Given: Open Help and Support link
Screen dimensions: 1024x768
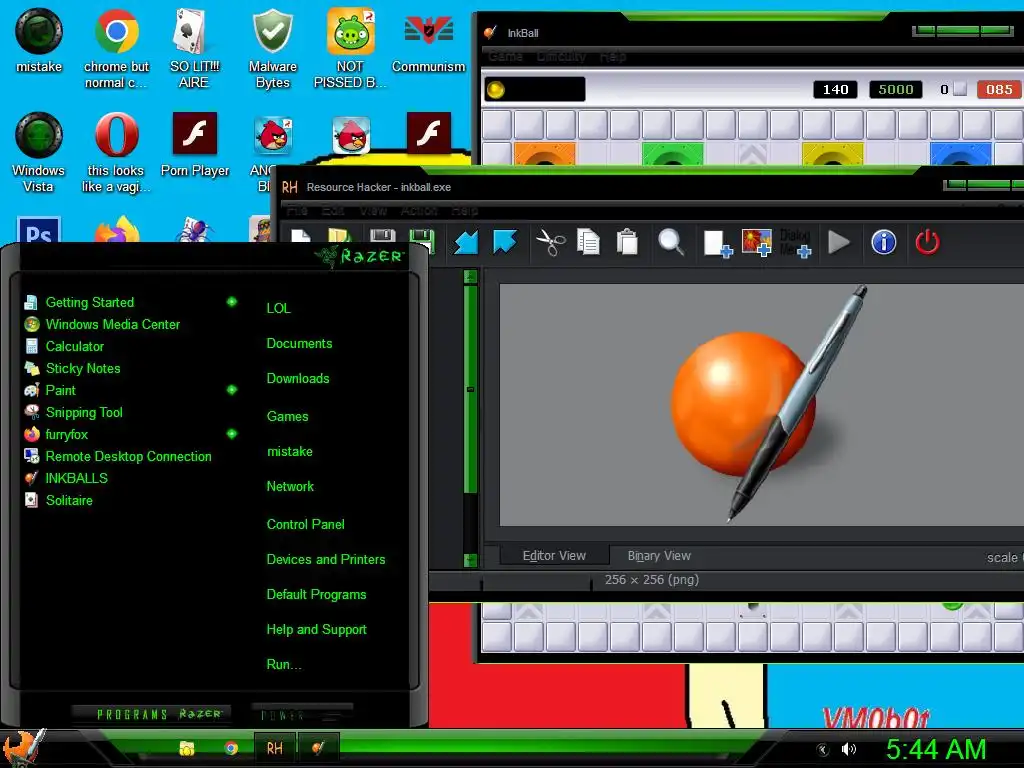Looking at the screenshot, I should coord(316,630).
